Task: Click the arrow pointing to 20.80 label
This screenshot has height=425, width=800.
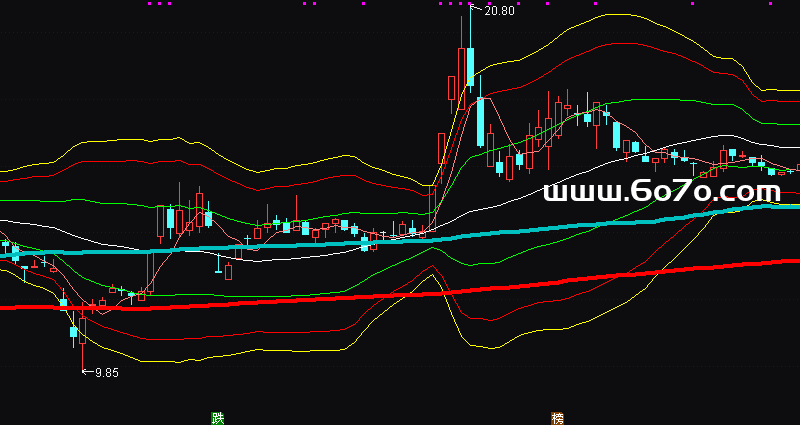Action: coord(477,10)
